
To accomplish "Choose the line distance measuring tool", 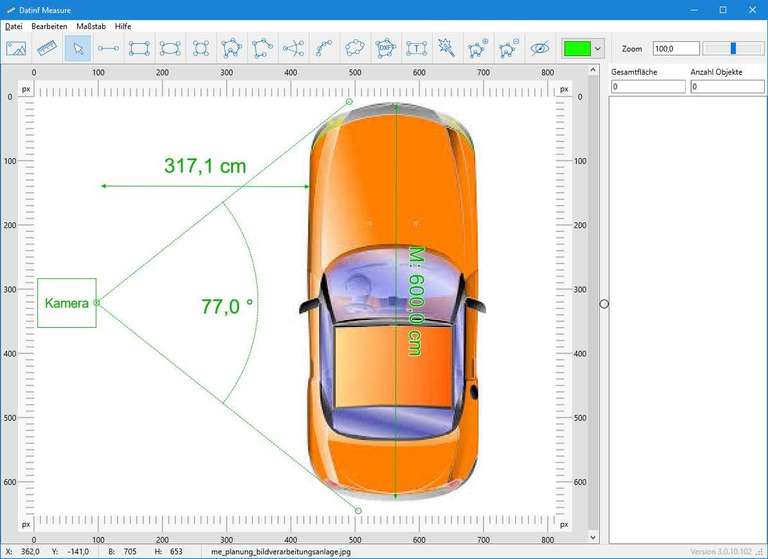I will tap(108, 47).
